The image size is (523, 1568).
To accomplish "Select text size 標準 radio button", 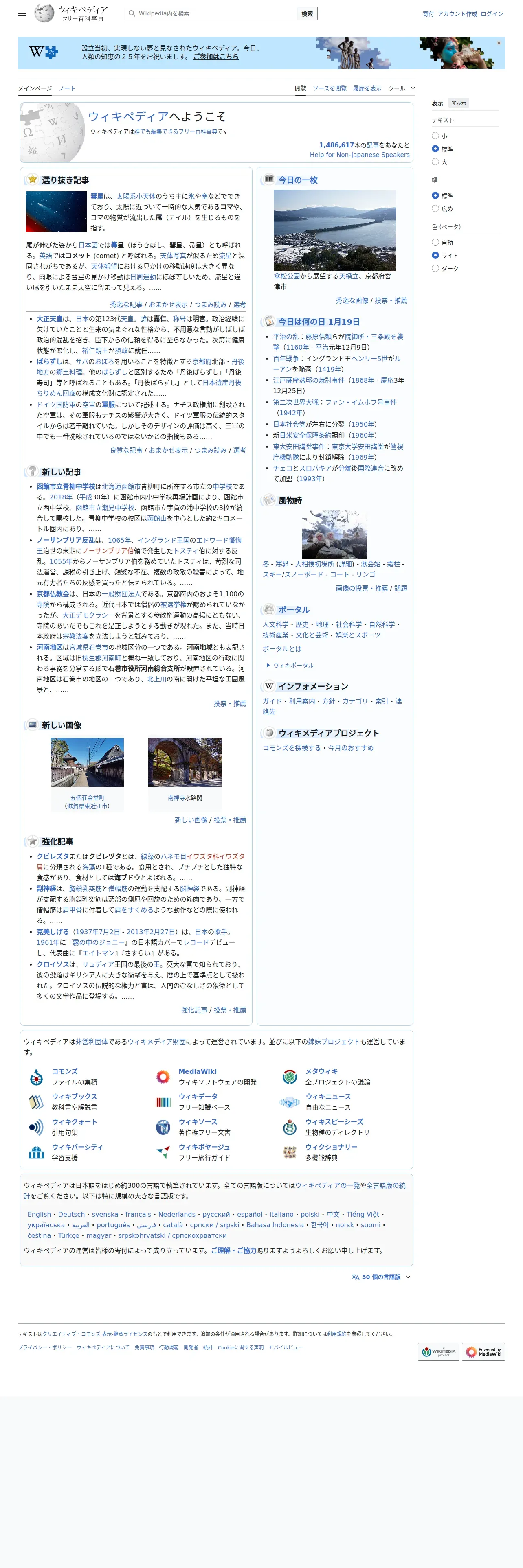I will 435,149.
